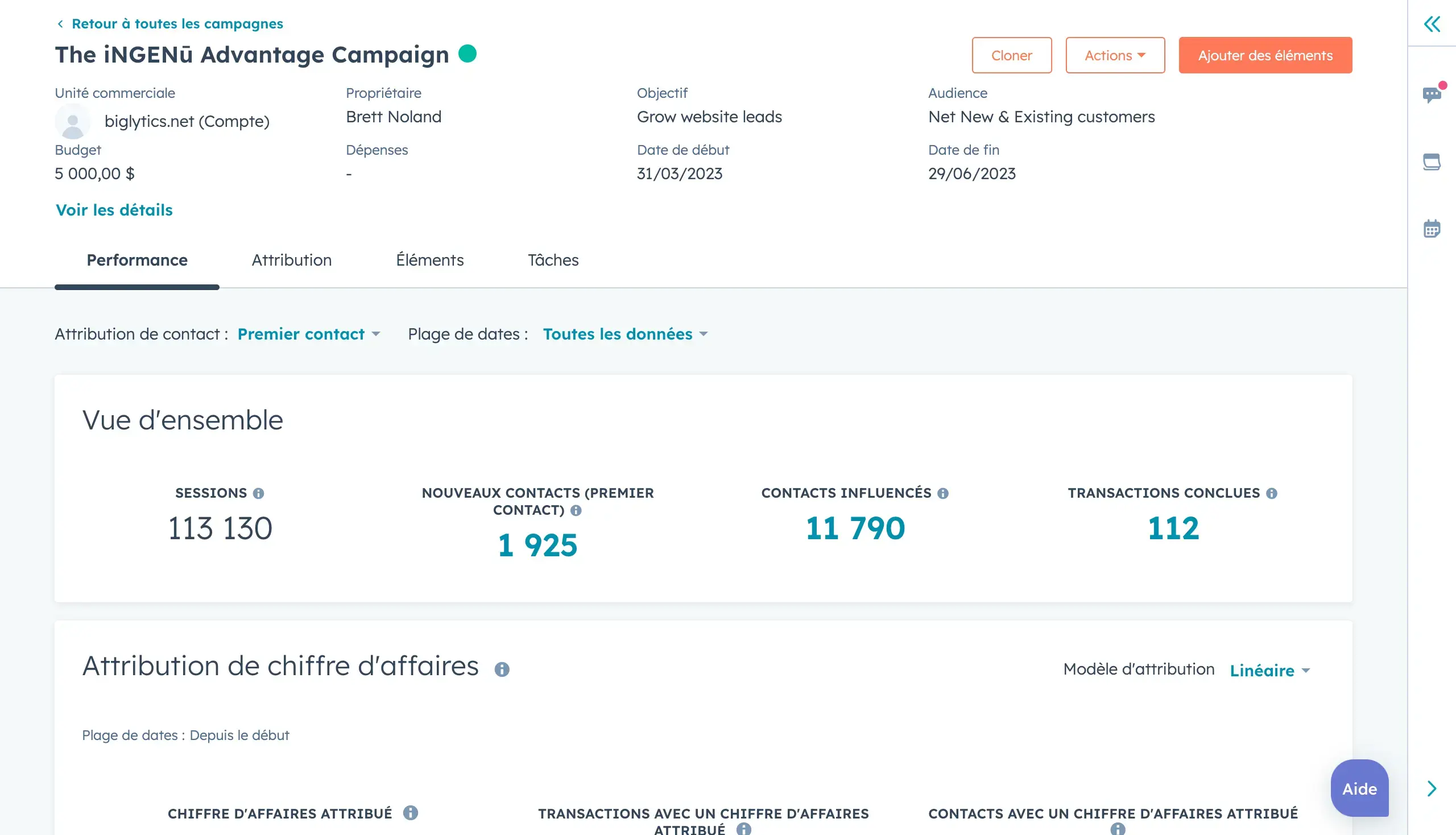The width and height of the screenshot is (1456, 835).
Task: Open the calendar icon in right sidebar
Action: point(1432,229)
